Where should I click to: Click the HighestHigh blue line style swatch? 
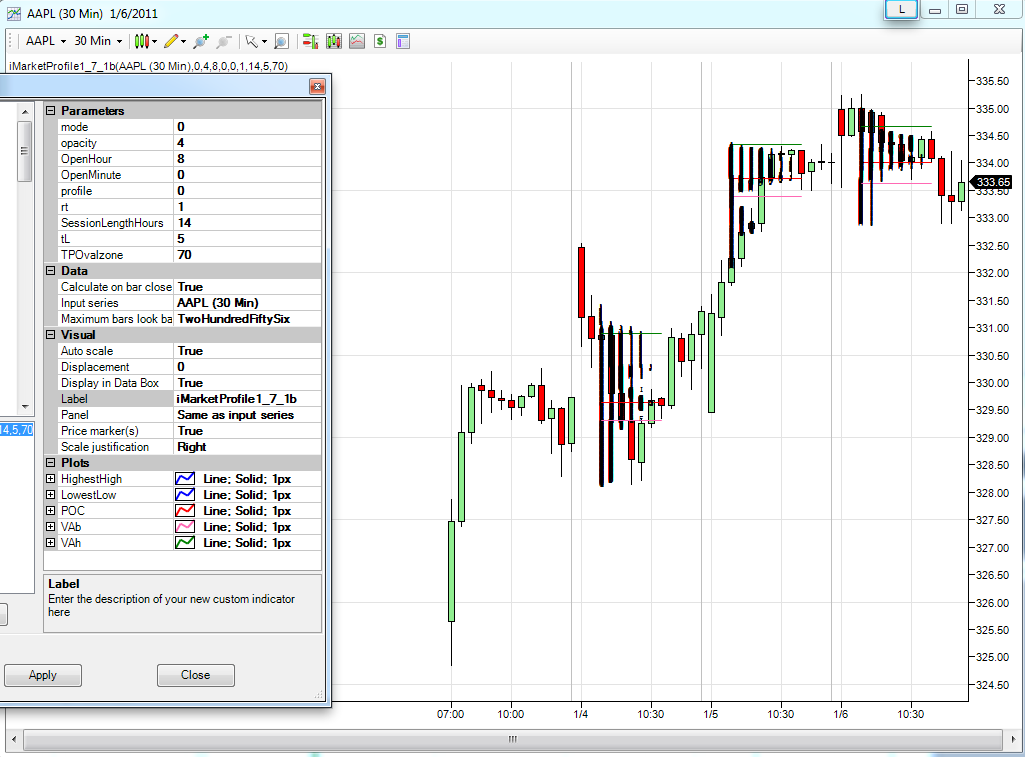pyautogui.click(x=185, y=479)
